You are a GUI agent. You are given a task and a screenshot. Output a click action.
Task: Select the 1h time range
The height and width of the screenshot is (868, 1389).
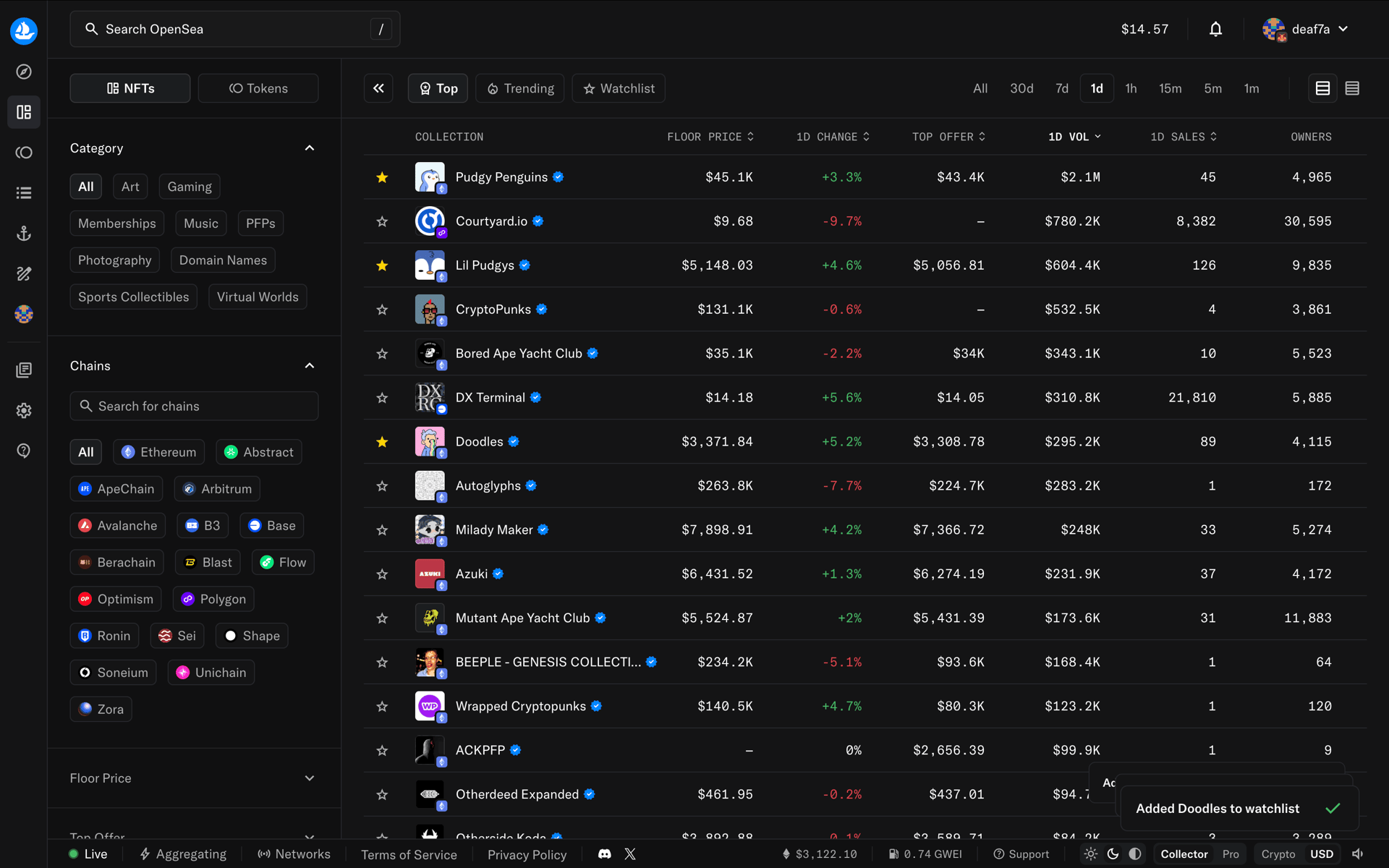[1131, 88]
